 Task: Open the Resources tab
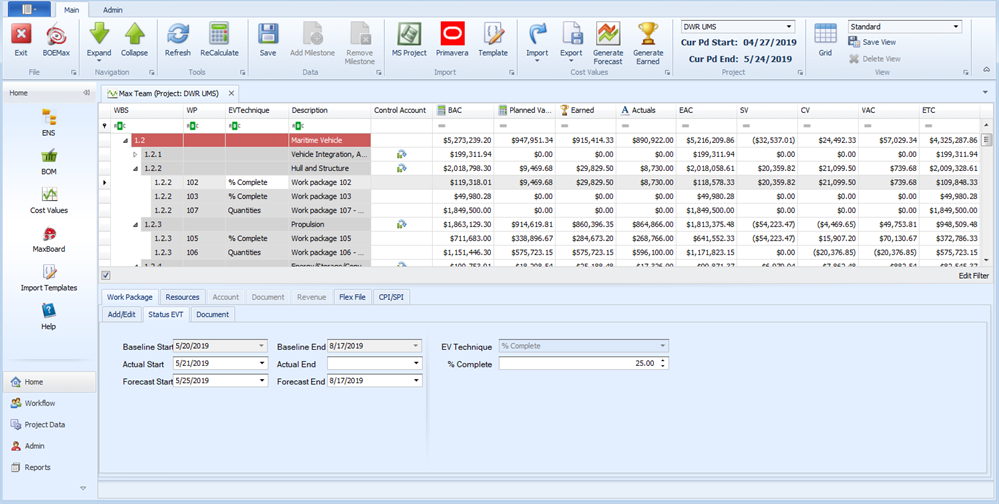[182, 297]
